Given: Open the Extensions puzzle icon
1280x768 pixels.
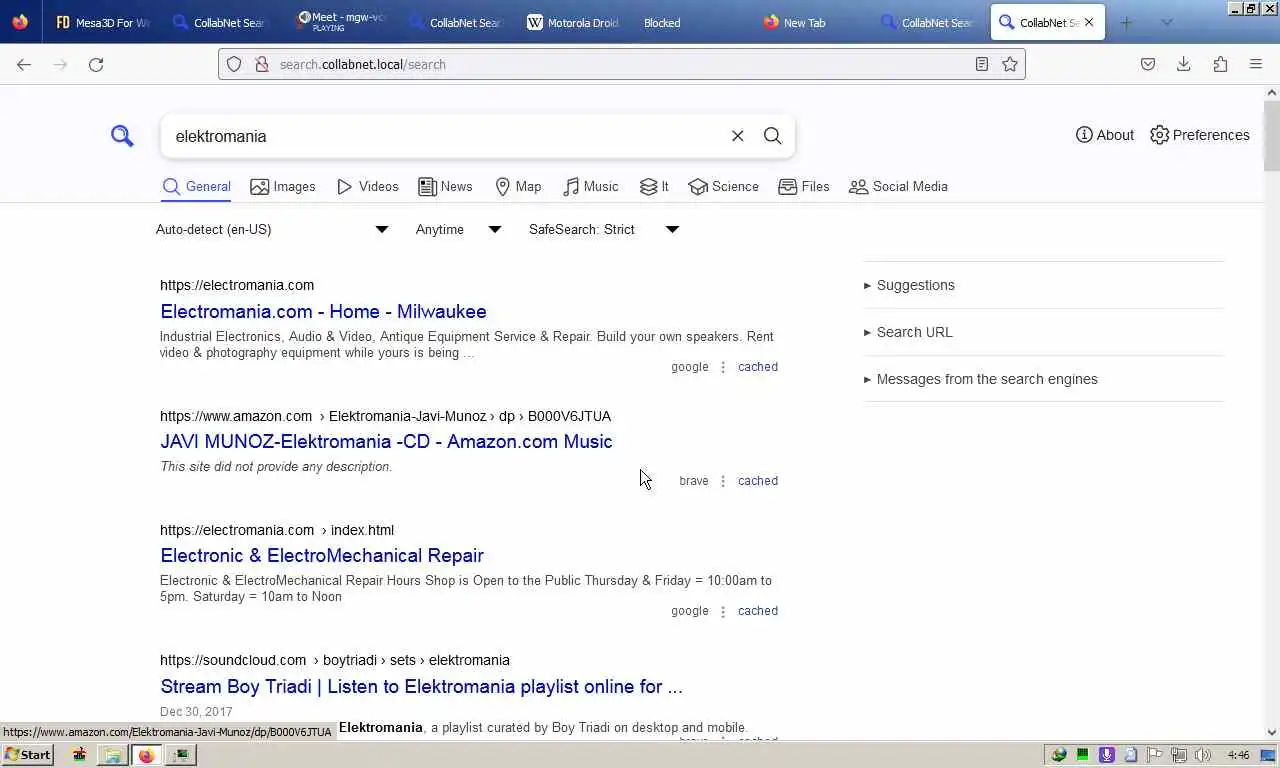Looking at the screenshot, I should coord(1220,64).
